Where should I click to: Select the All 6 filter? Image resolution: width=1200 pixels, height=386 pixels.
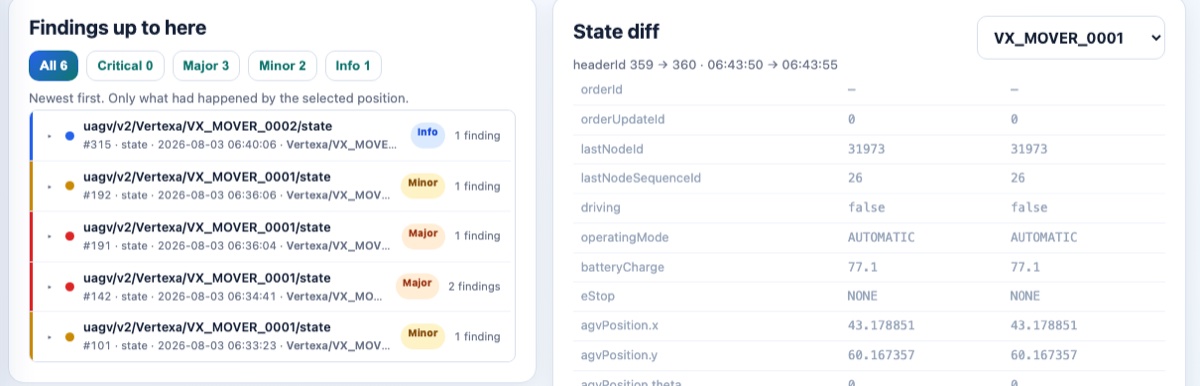tap(54, 66)
